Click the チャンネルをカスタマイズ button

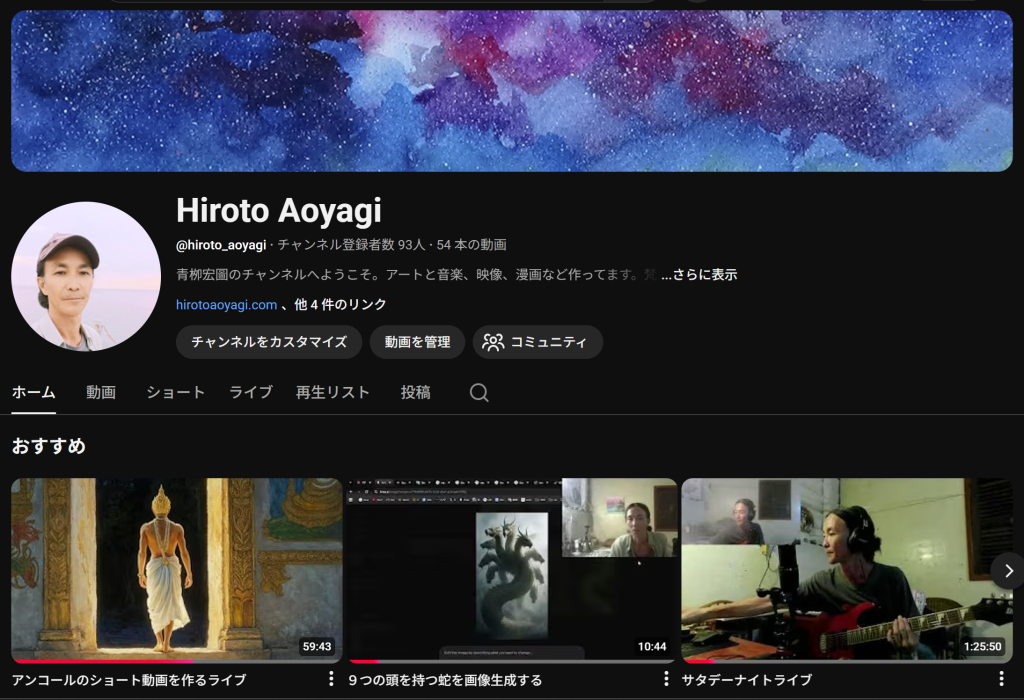[x=269, y=342]
